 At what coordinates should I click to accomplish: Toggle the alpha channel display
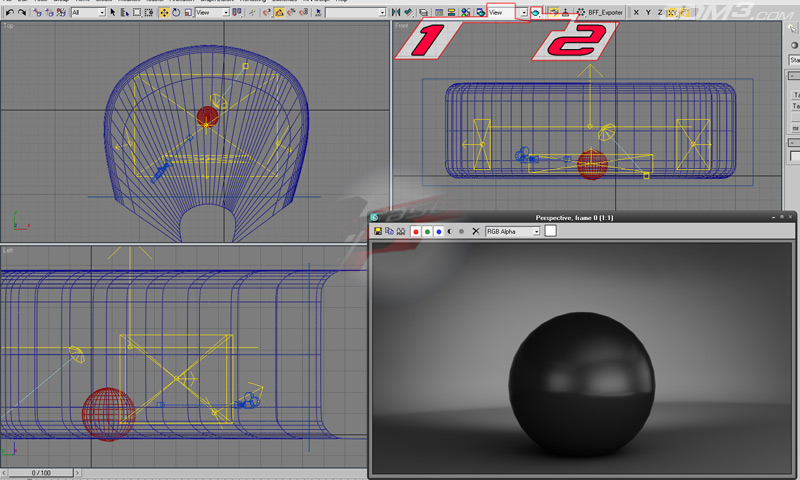tap(450, 231)
